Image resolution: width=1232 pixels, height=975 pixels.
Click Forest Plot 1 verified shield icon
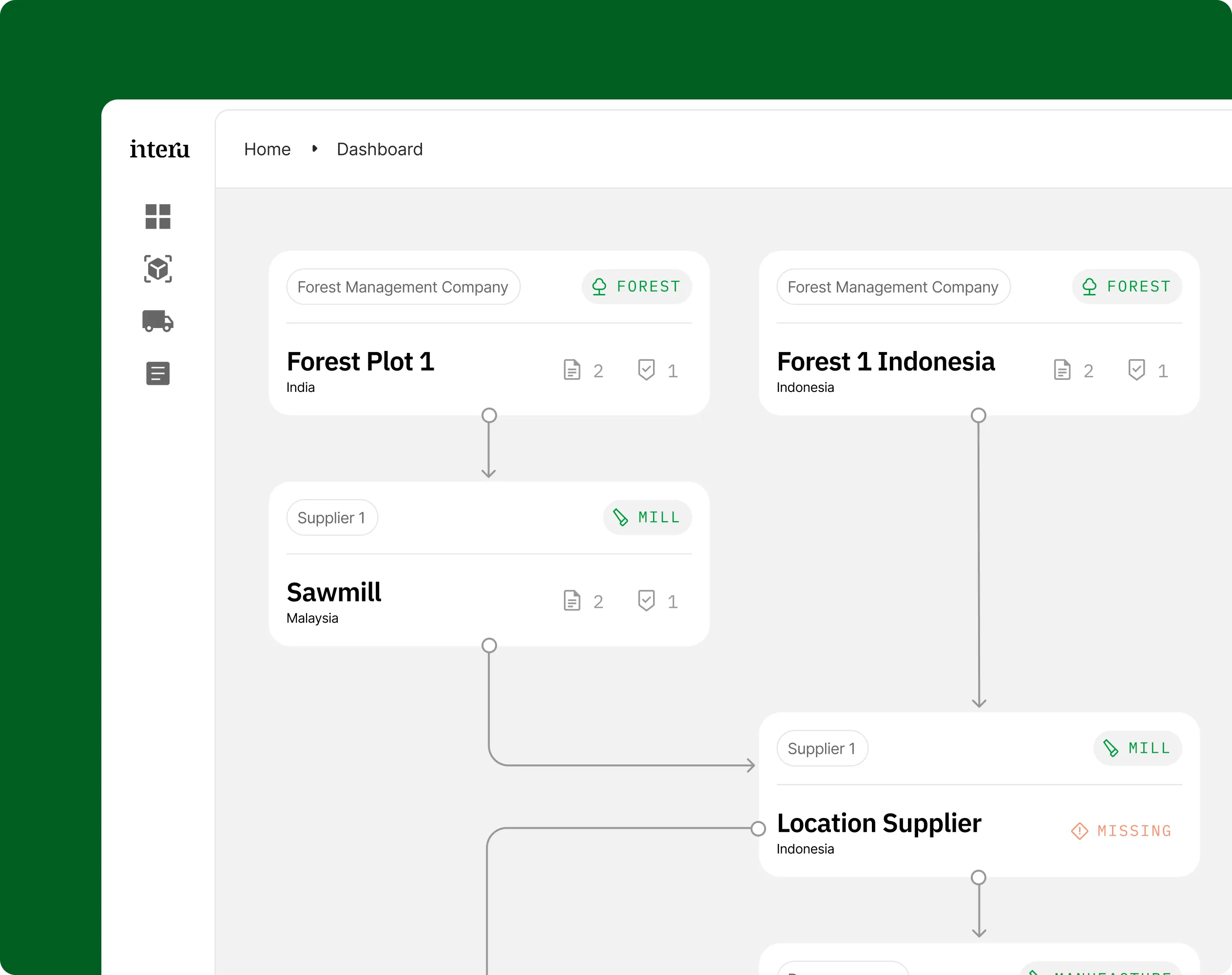click(646, 370)
